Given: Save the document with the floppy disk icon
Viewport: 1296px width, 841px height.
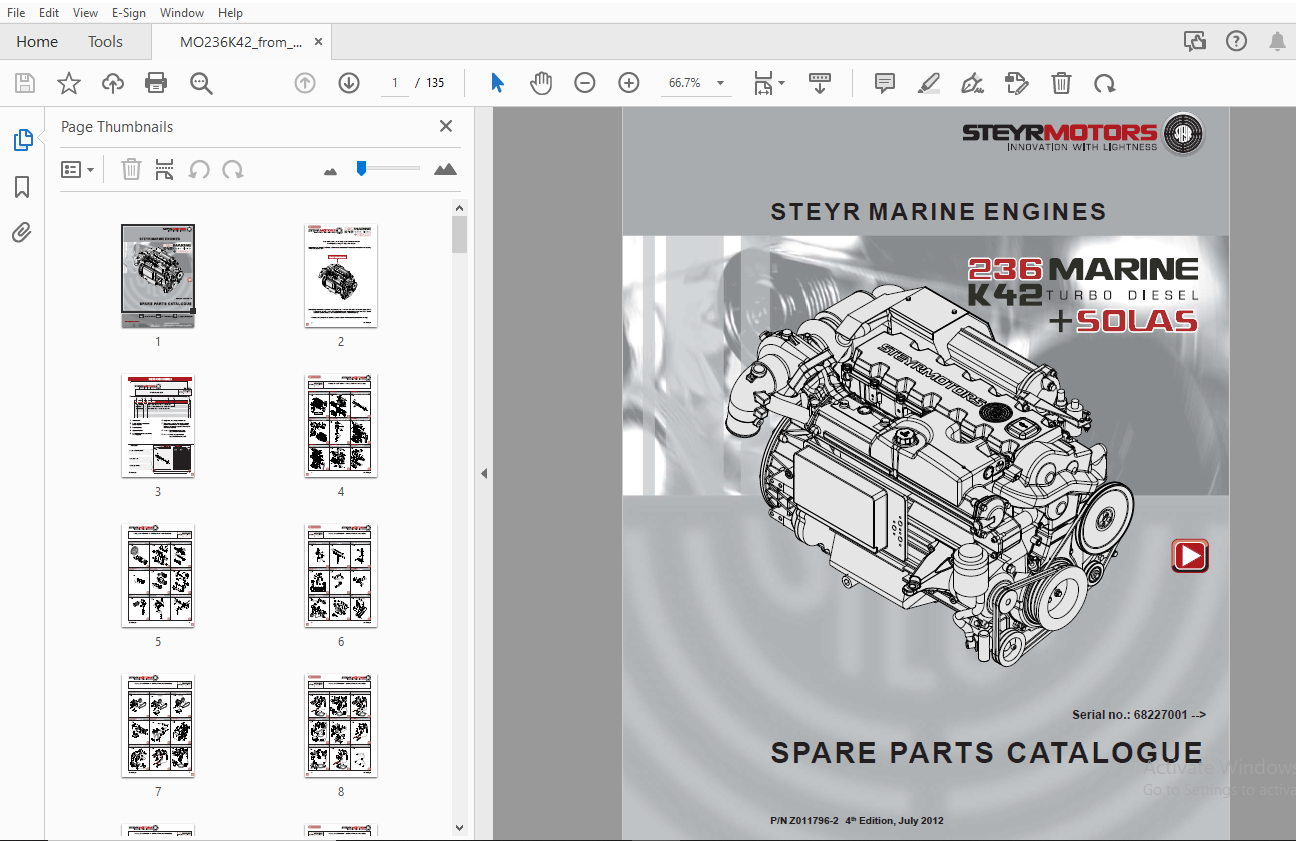Looking at the screenshot, I should [x=25, y=83].
